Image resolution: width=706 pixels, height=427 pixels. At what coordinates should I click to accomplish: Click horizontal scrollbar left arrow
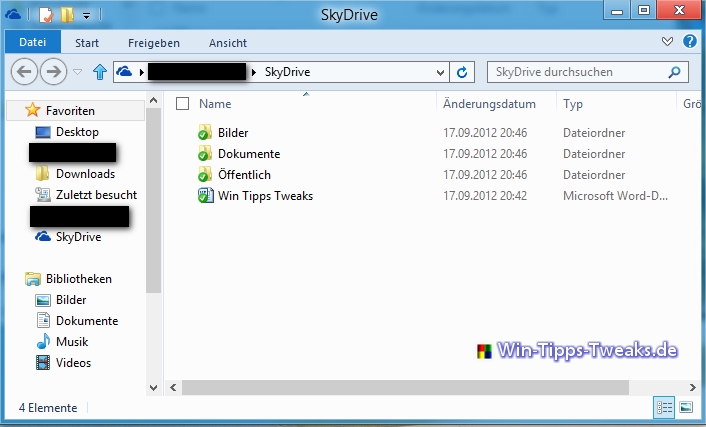(x=173, y=387)
